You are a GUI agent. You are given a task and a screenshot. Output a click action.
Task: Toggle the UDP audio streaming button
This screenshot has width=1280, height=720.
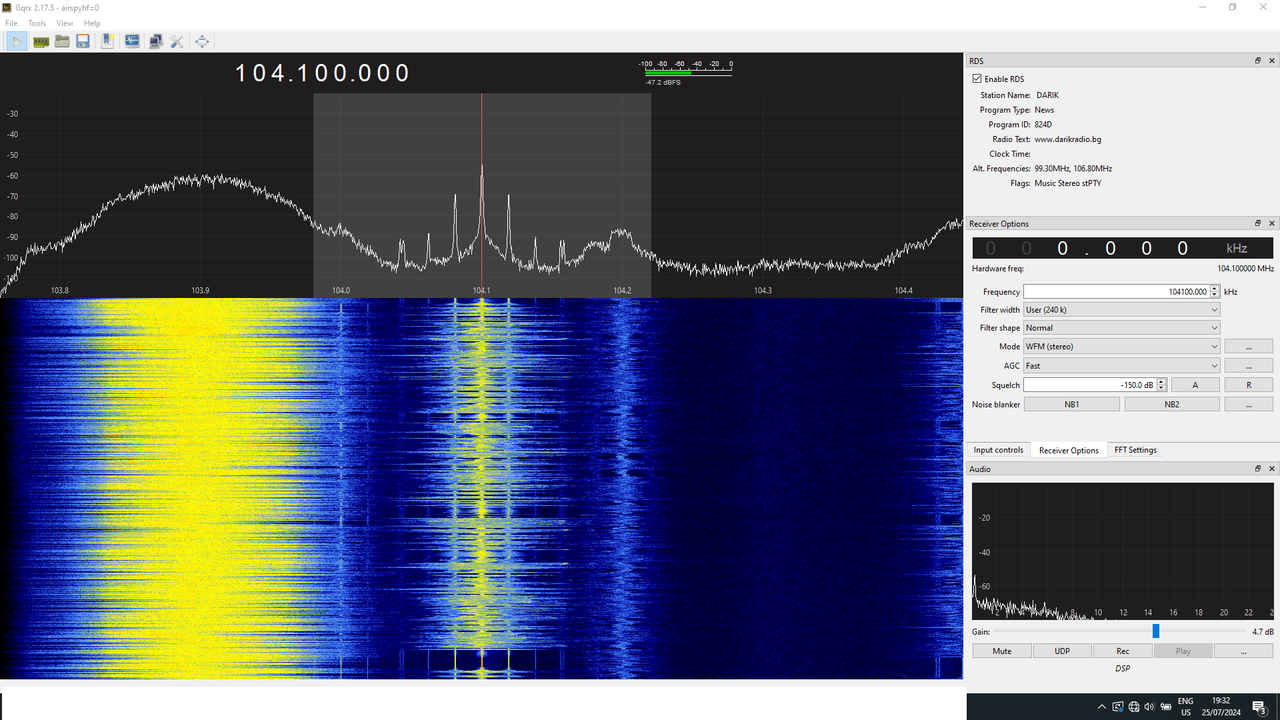click(x=1062, y=651)
